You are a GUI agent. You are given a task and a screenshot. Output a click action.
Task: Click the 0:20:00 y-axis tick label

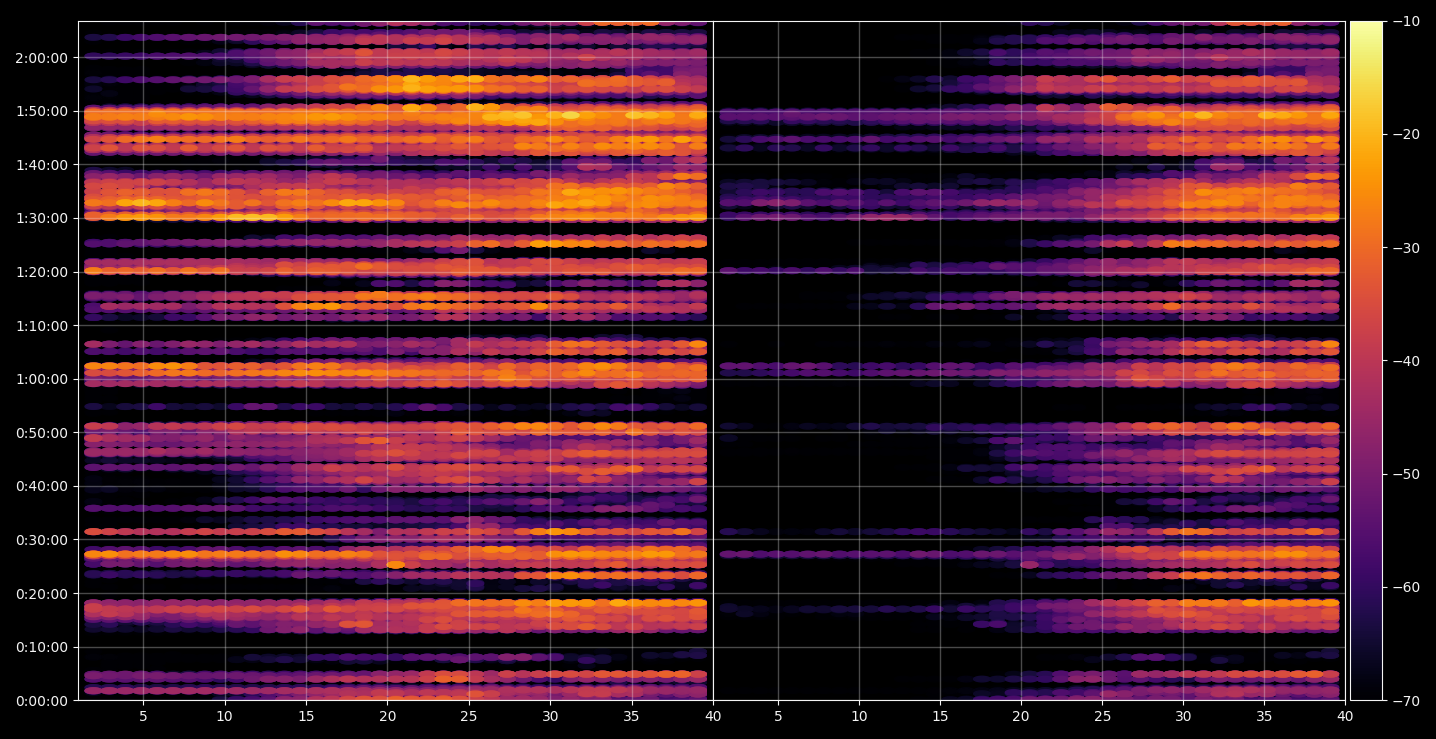click(x=41, y=594)
